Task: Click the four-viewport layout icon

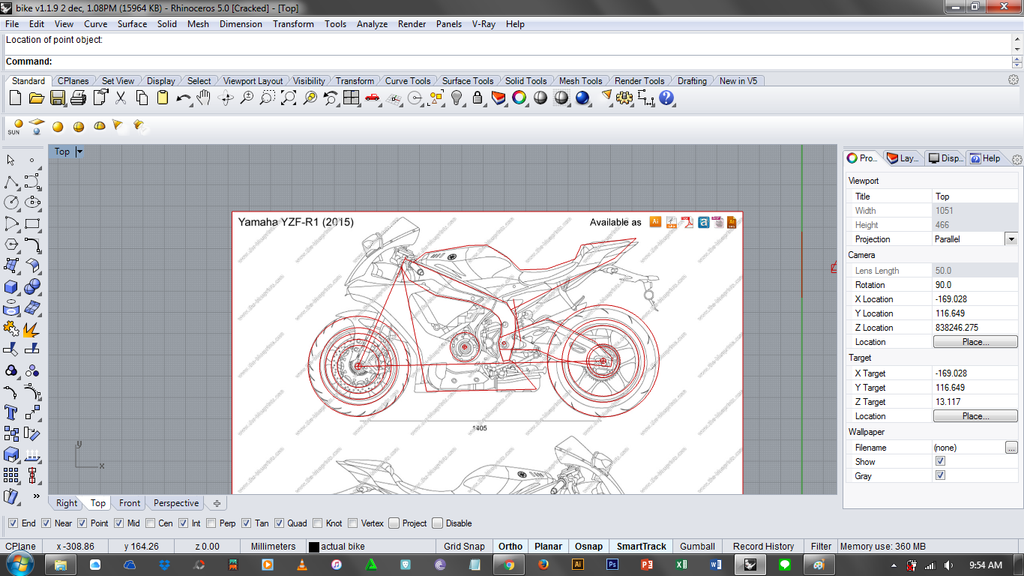Action: (x=351, y=99)
